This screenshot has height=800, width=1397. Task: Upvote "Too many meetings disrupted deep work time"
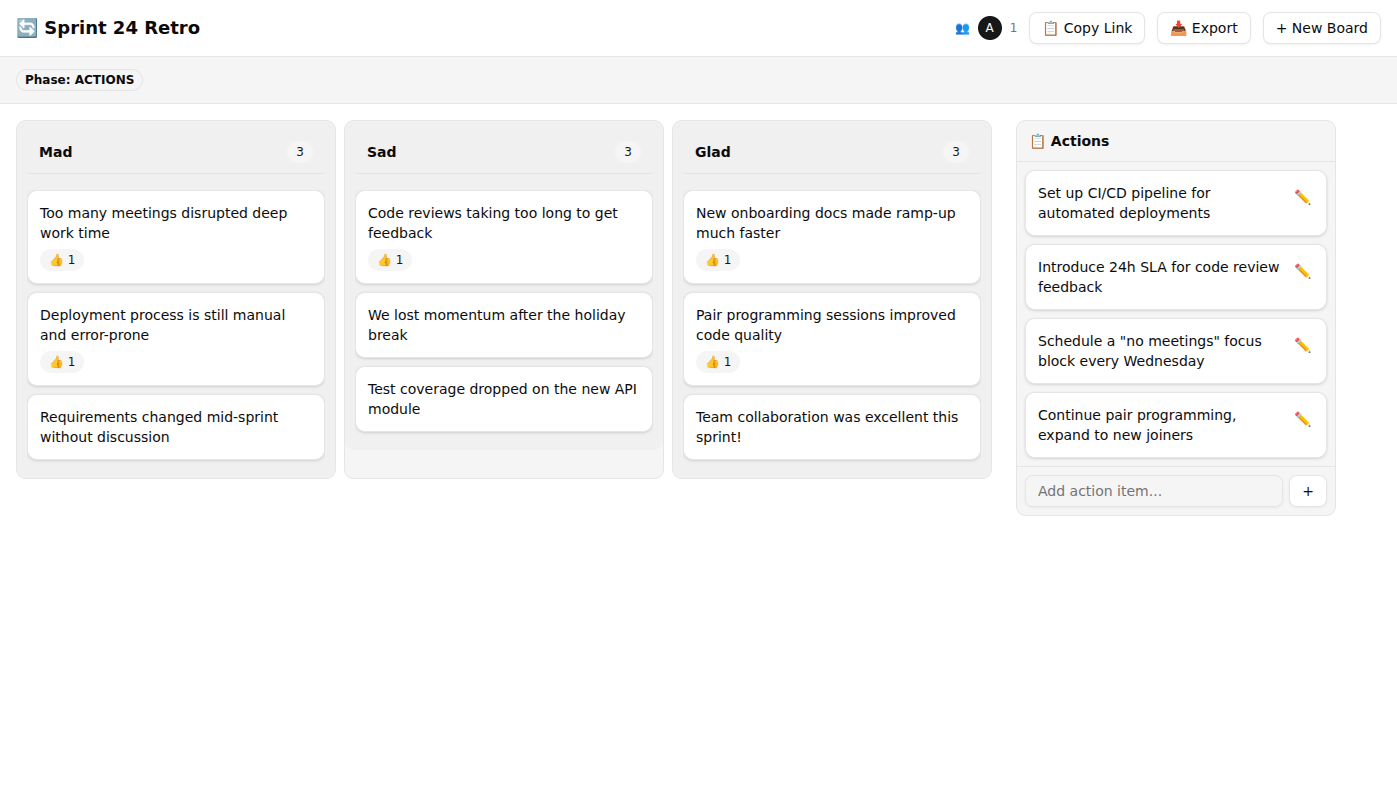point(61,260)
